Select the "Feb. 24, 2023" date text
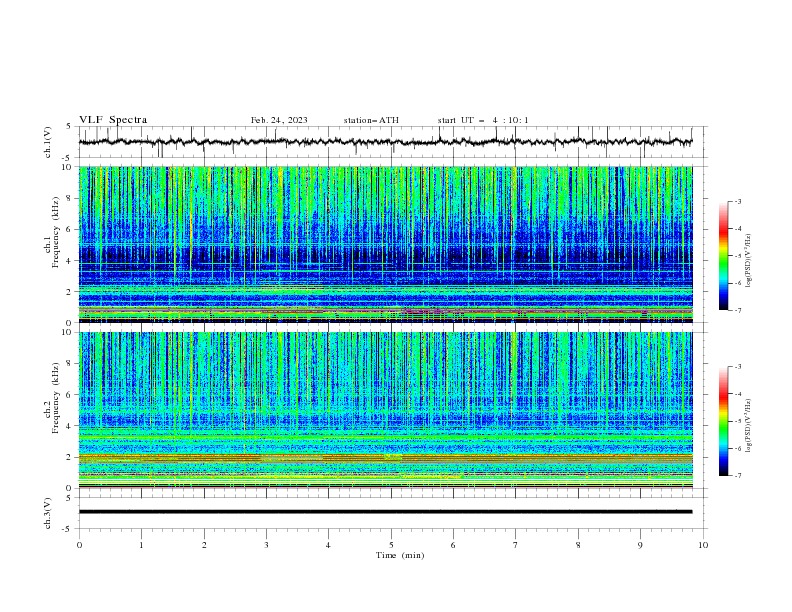The width and height of the screenshot is (792, 612). coord(279,120)
